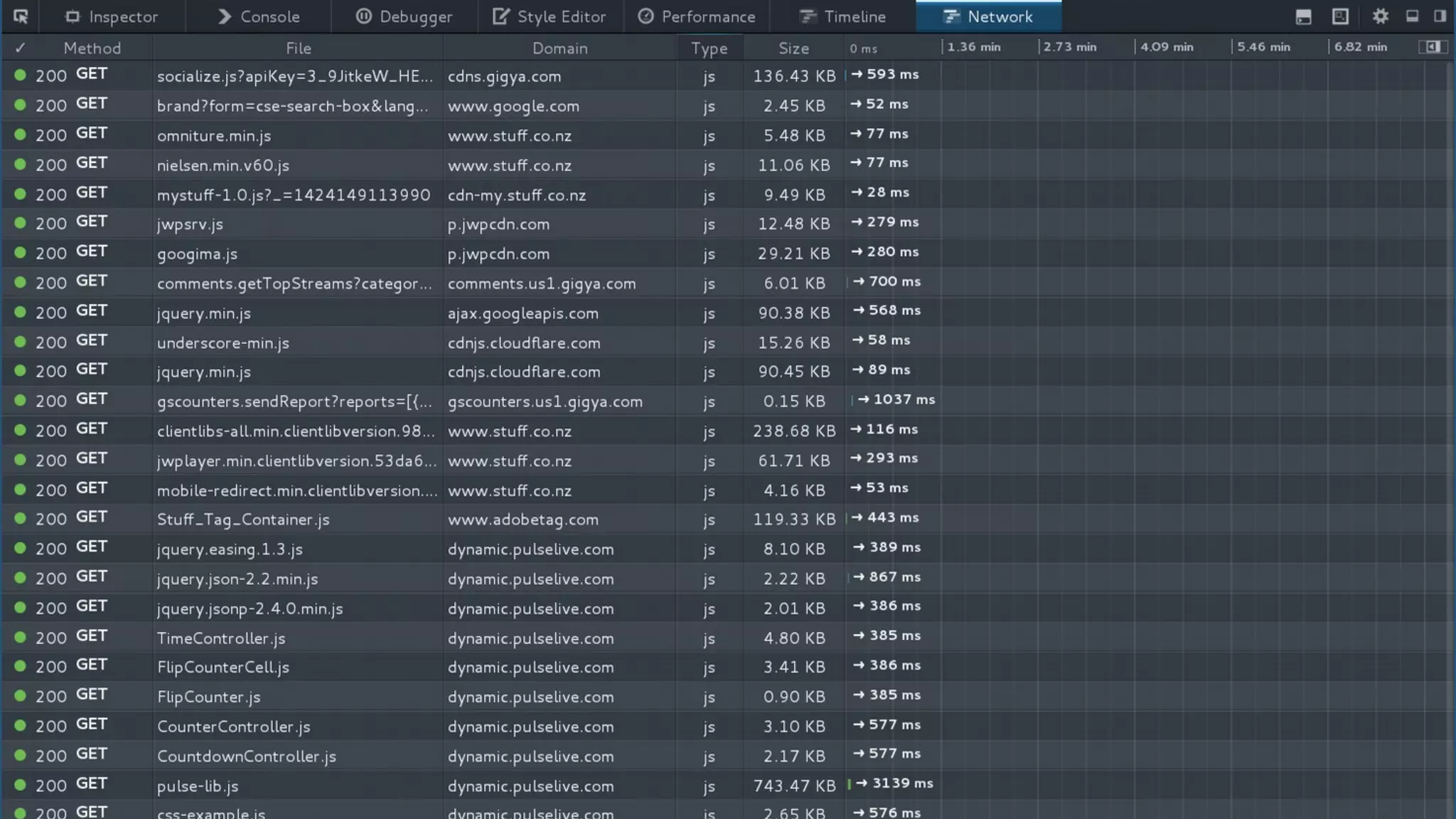
Task: Click the 2.73 min timeline marker
Action: pyautogui.click(x=1069, y=47)
